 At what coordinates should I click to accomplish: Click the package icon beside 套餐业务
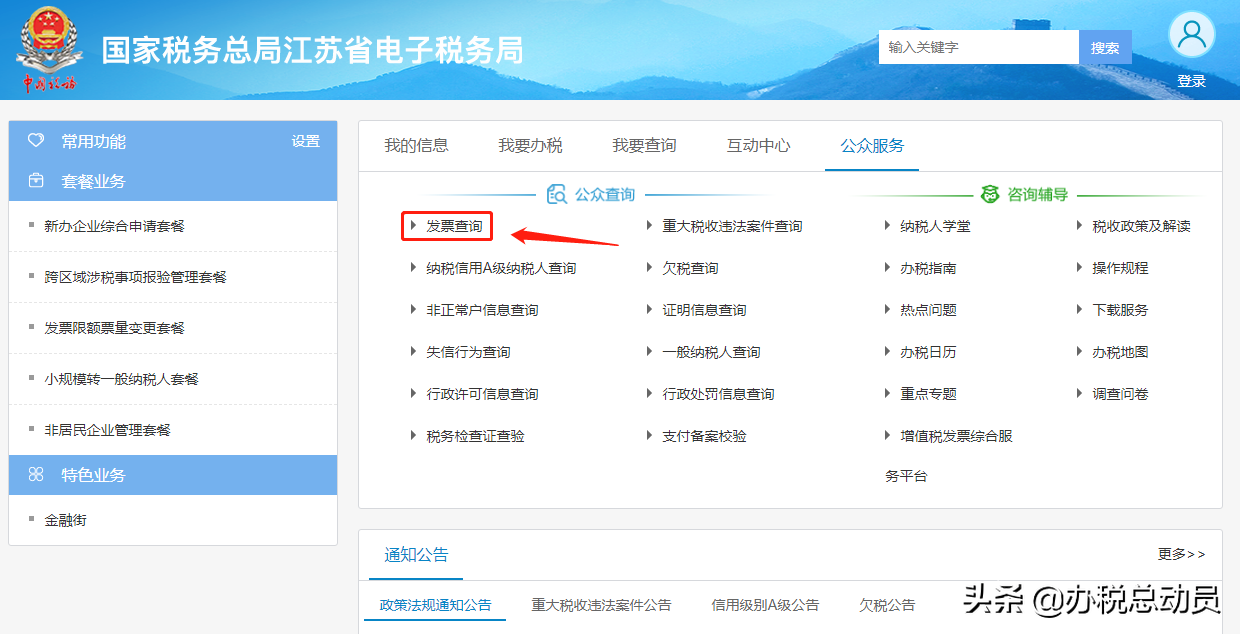click(35, 182)
